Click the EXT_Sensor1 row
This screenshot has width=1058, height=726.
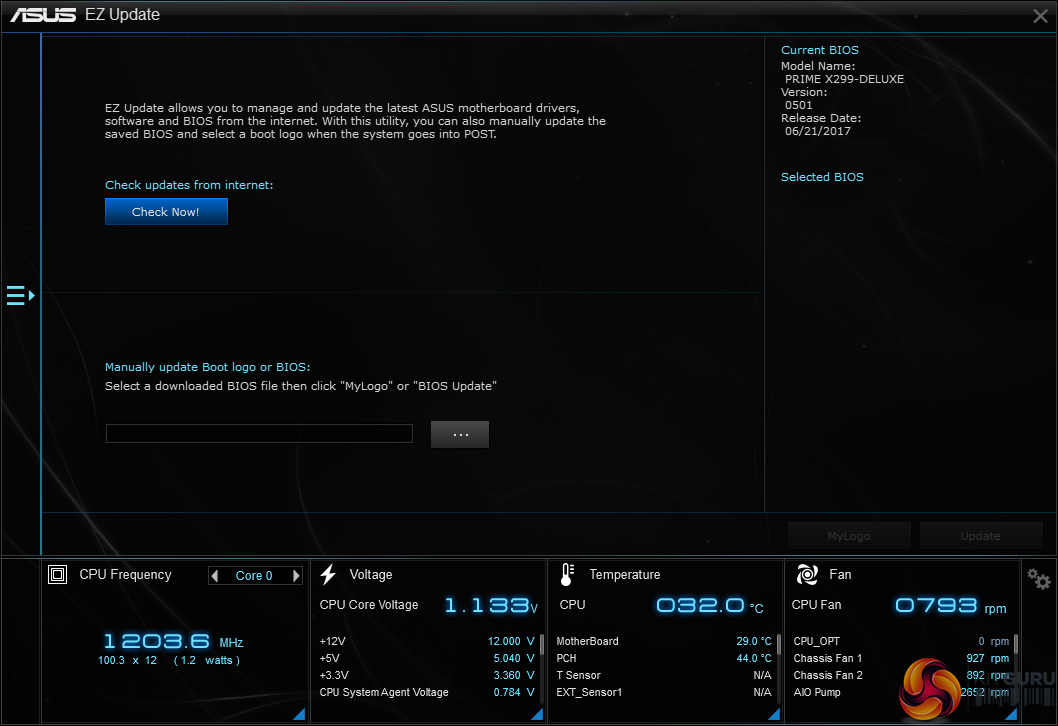(x=664, y=692)
